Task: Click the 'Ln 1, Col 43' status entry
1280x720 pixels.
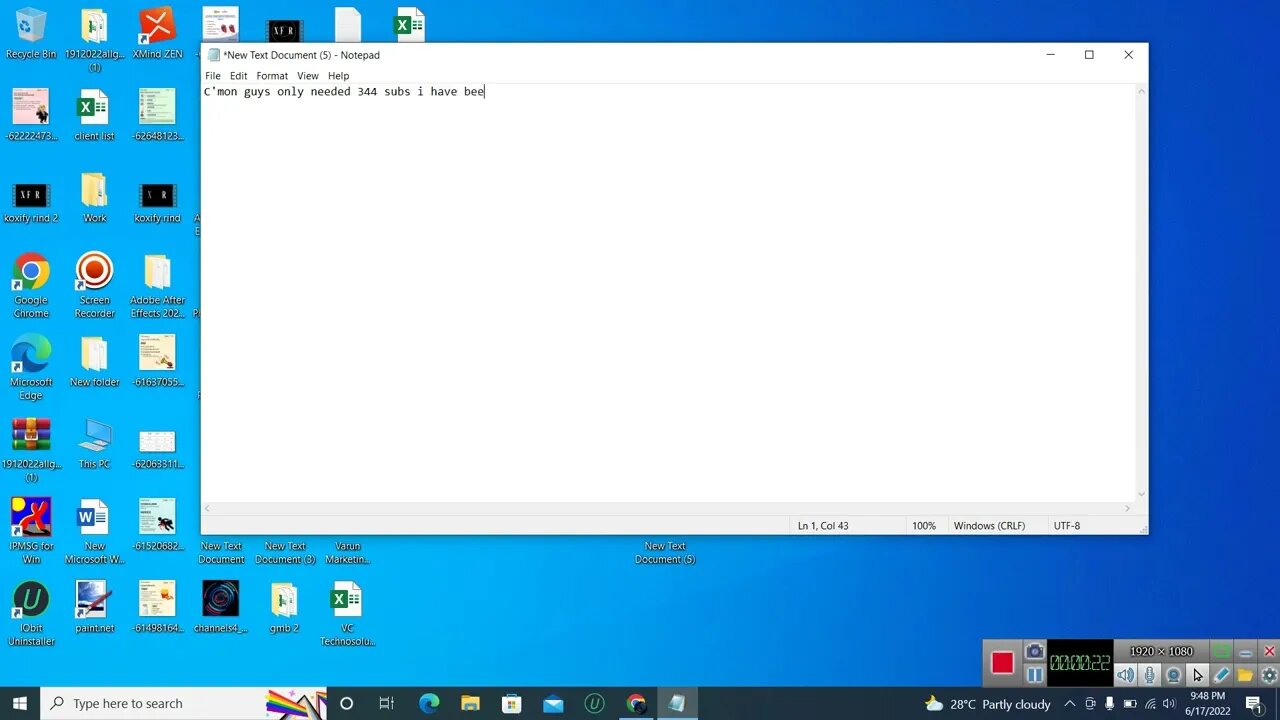Action: (823, 526)
